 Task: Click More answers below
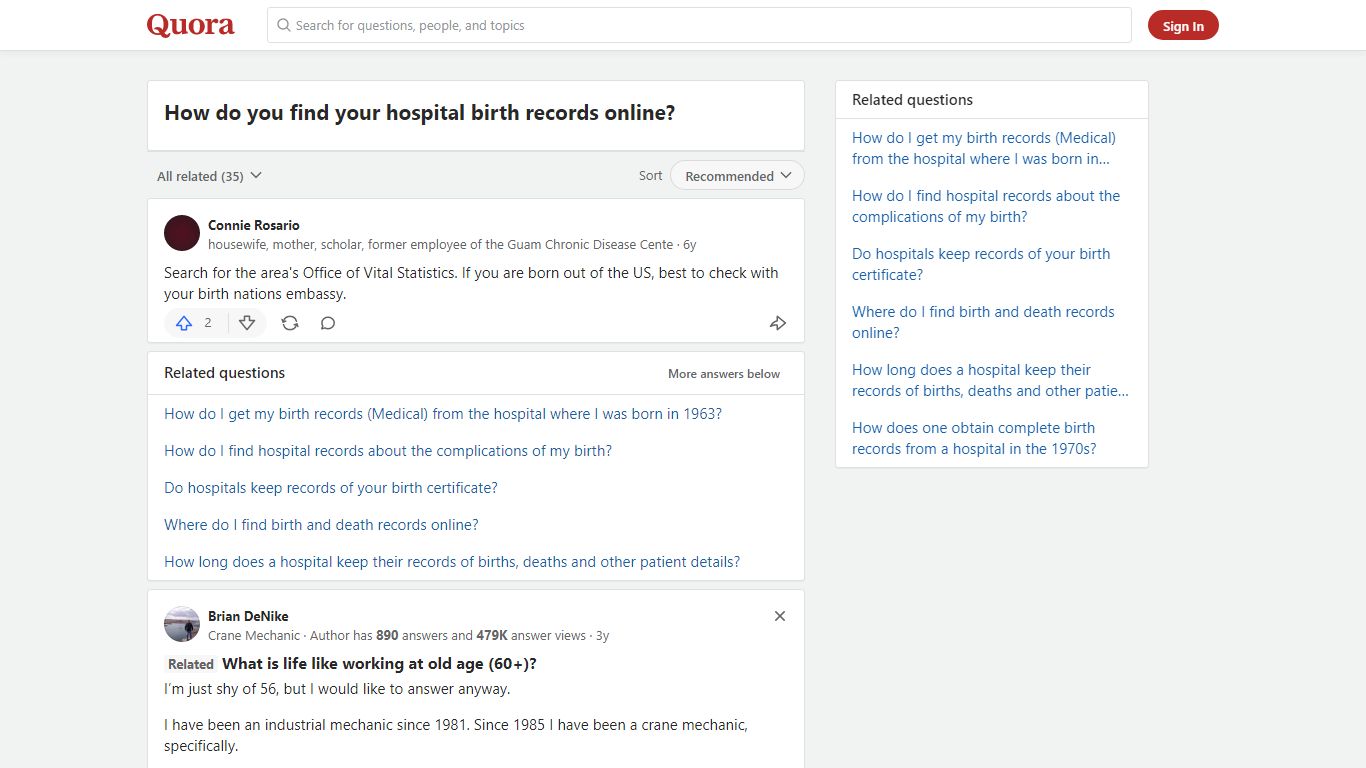coord(724,374)
